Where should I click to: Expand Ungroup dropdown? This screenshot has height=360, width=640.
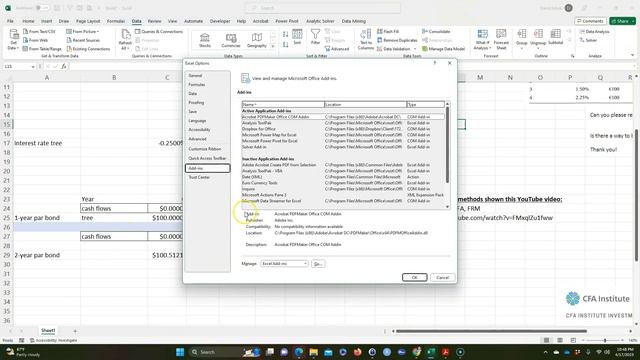538,48
